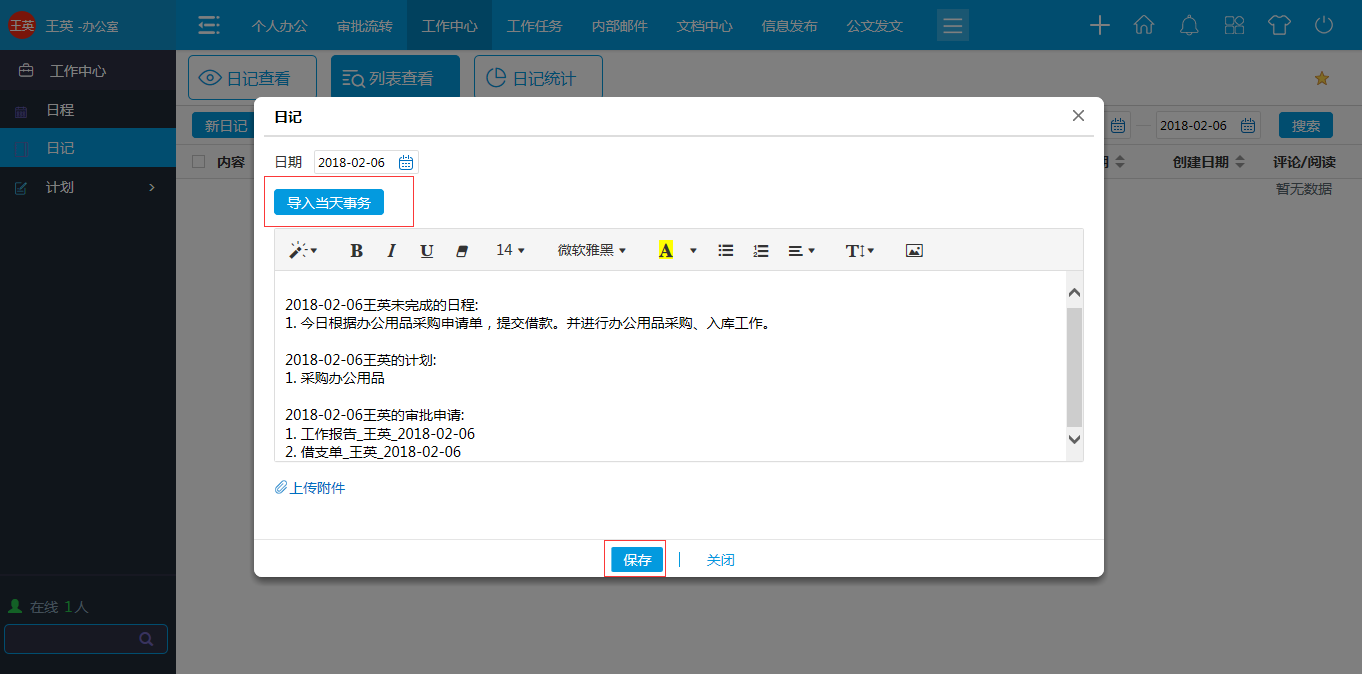Image resolution: width=1362 pixels, height=674 pixels.
Task: Click the theme shirt icon in header
Action: [1280, 25]
